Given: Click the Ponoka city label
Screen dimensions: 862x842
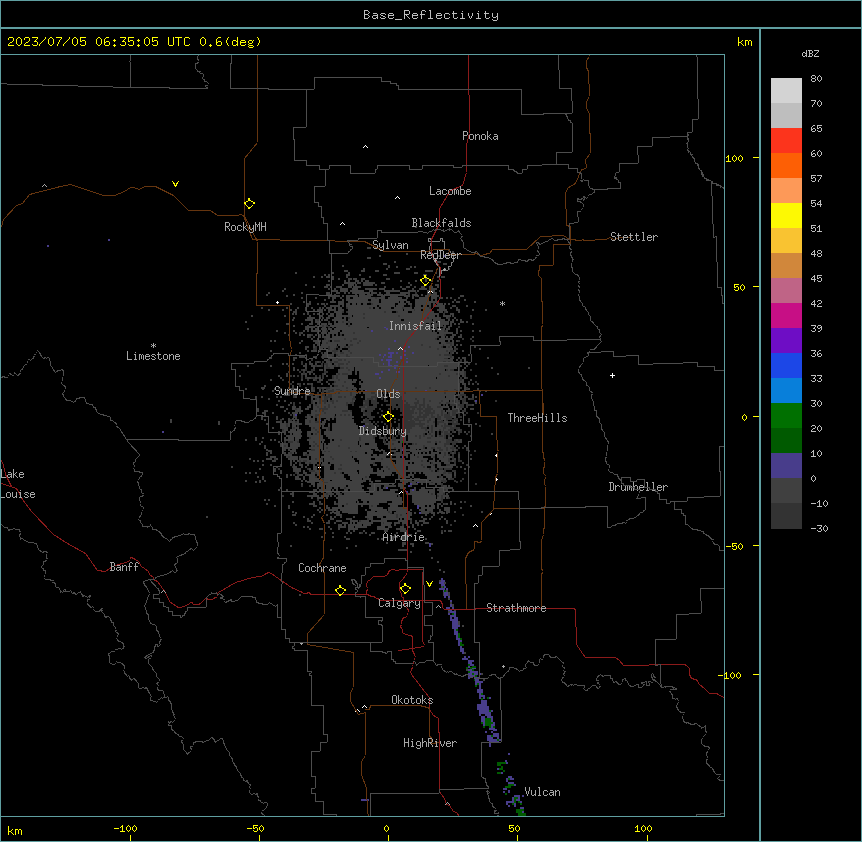Looking at the screenshot, I should click(x=480, y=136).
